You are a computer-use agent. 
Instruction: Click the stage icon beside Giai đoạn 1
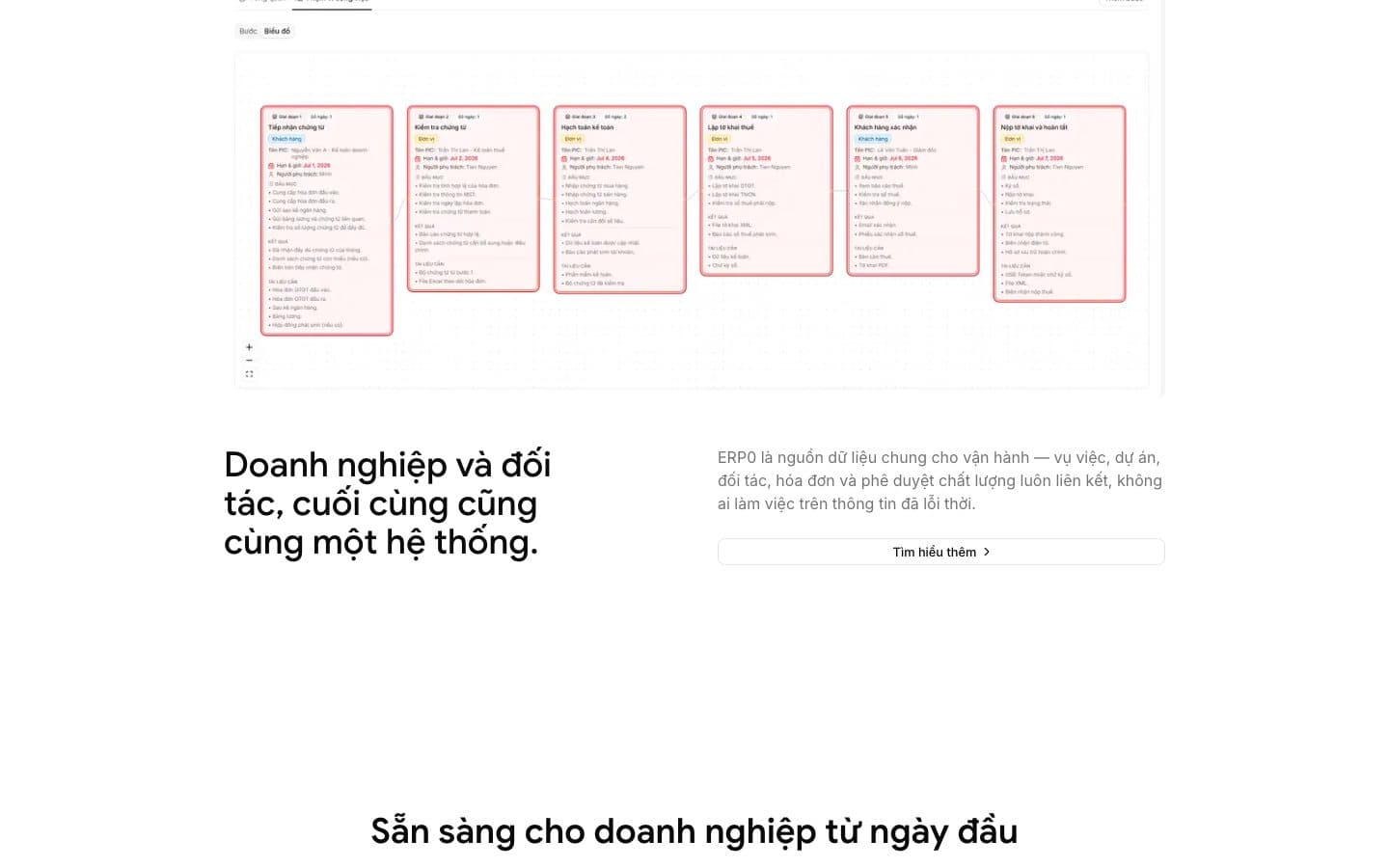point(275,117)
